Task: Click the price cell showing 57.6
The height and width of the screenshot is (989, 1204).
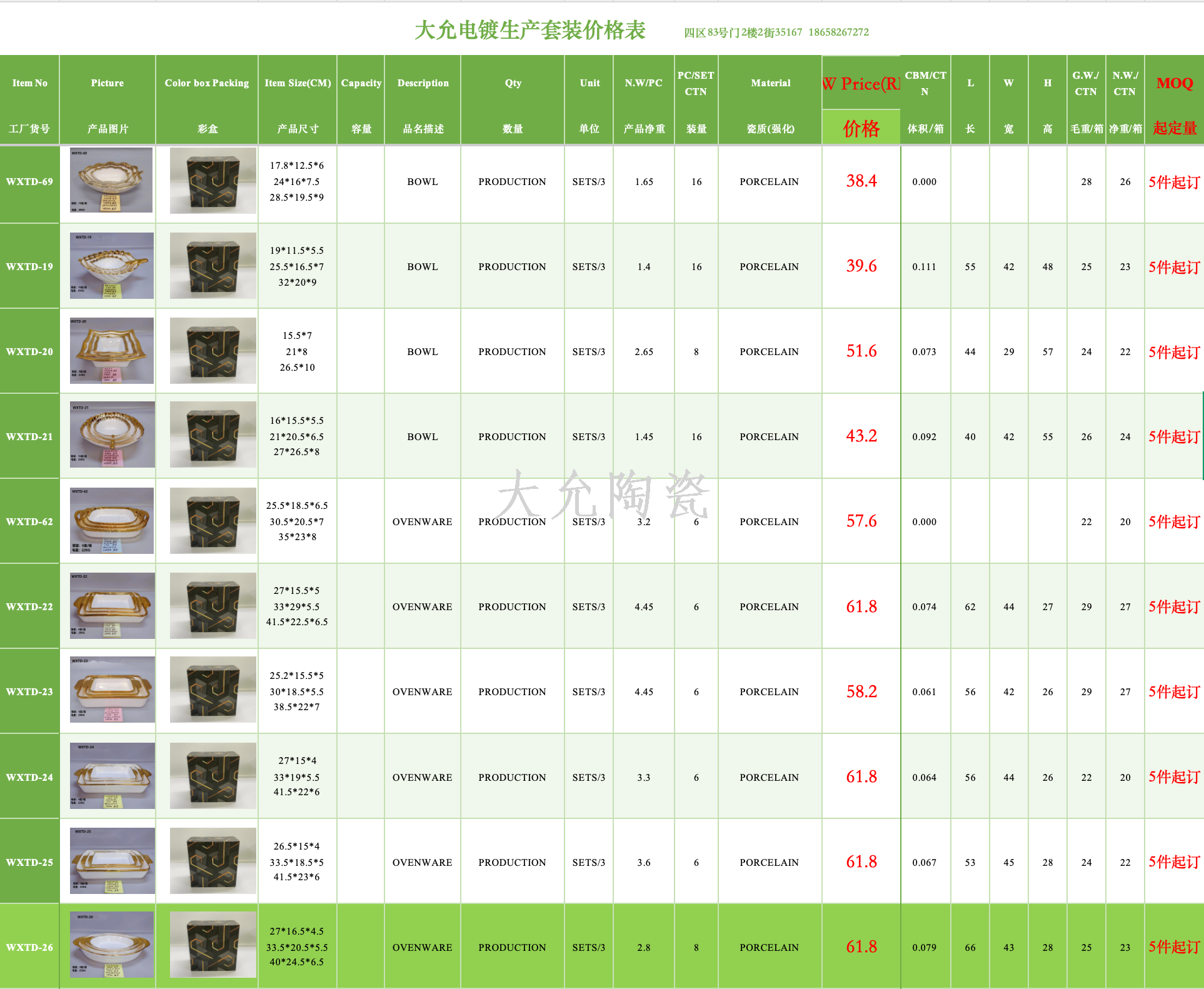Action: (x=861, y=521)
